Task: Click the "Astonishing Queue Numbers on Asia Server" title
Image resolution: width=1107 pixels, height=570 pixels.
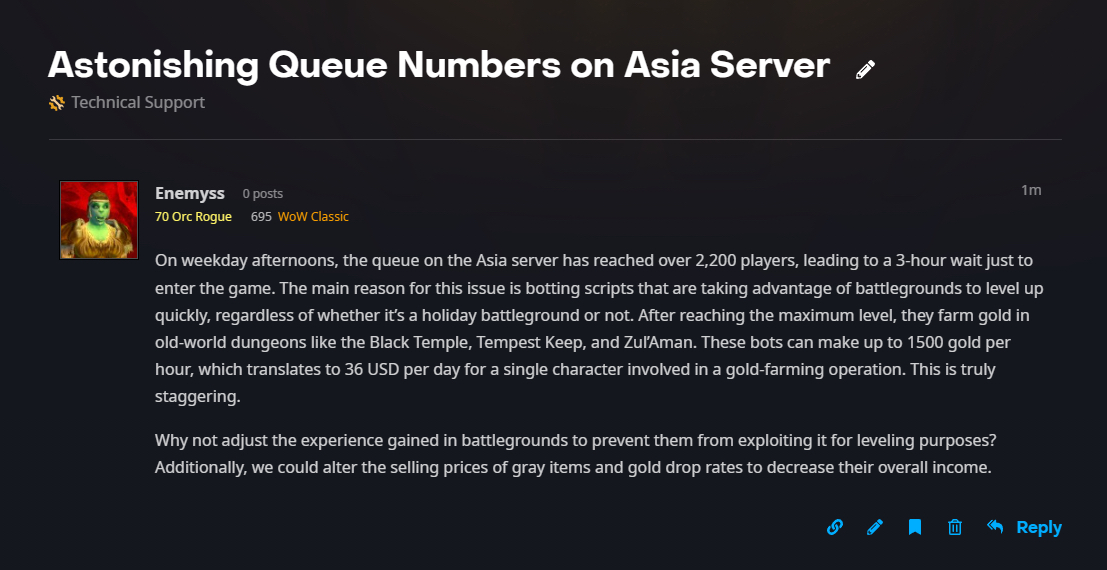Action: [439, 66]
